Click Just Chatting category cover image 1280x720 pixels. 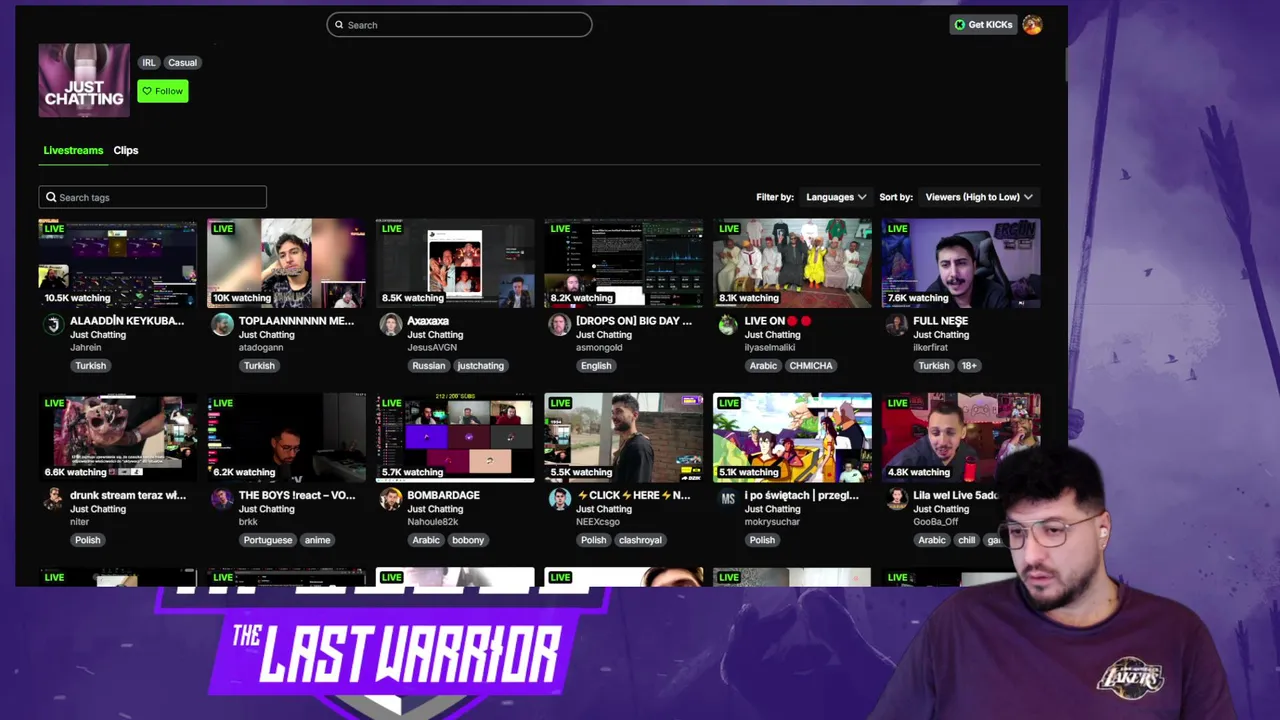coord(84,80)
